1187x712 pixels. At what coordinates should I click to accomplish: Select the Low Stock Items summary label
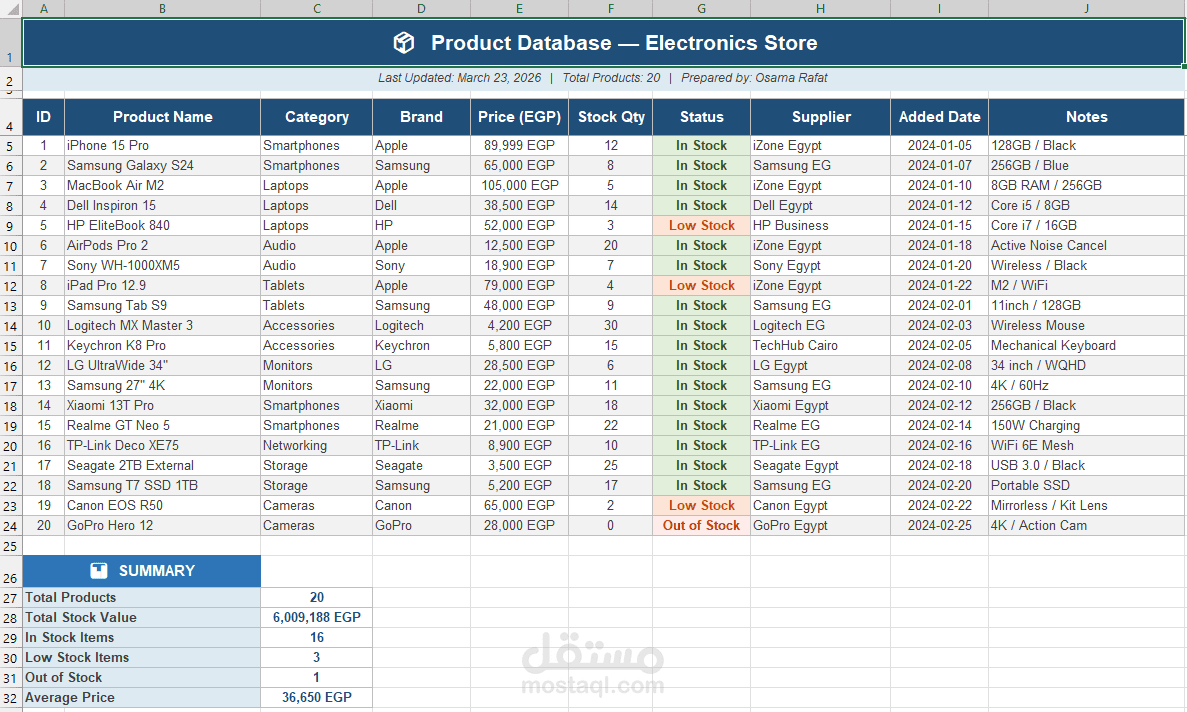(142, 658)
